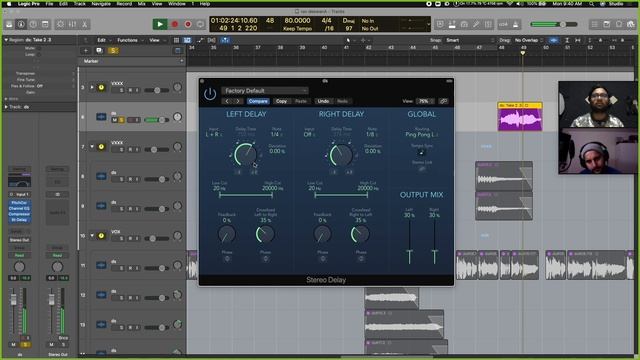Toggle the Tempo Sync button
Image resolution: width=640 pixels, height=360 pixels.
pos(422,153)
